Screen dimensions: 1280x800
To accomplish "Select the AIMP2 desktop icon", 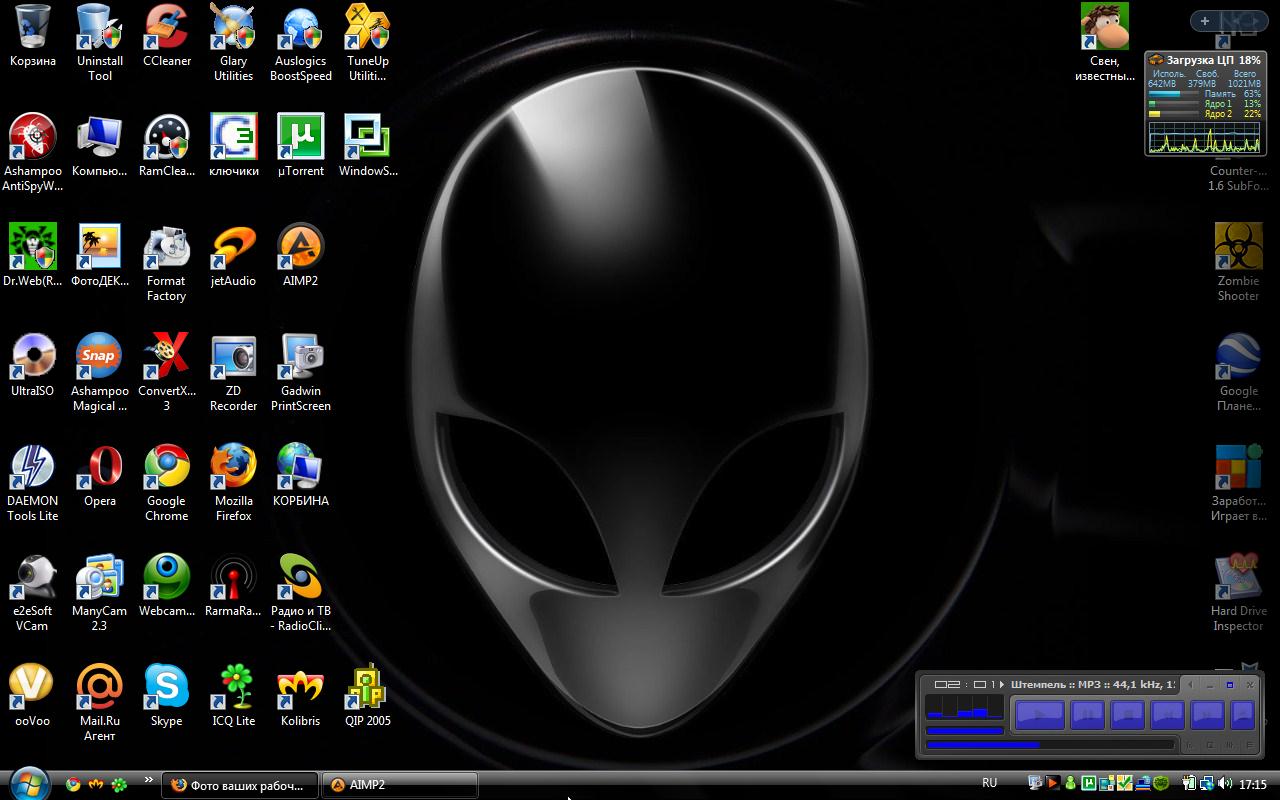I will (x=300, y=257).
